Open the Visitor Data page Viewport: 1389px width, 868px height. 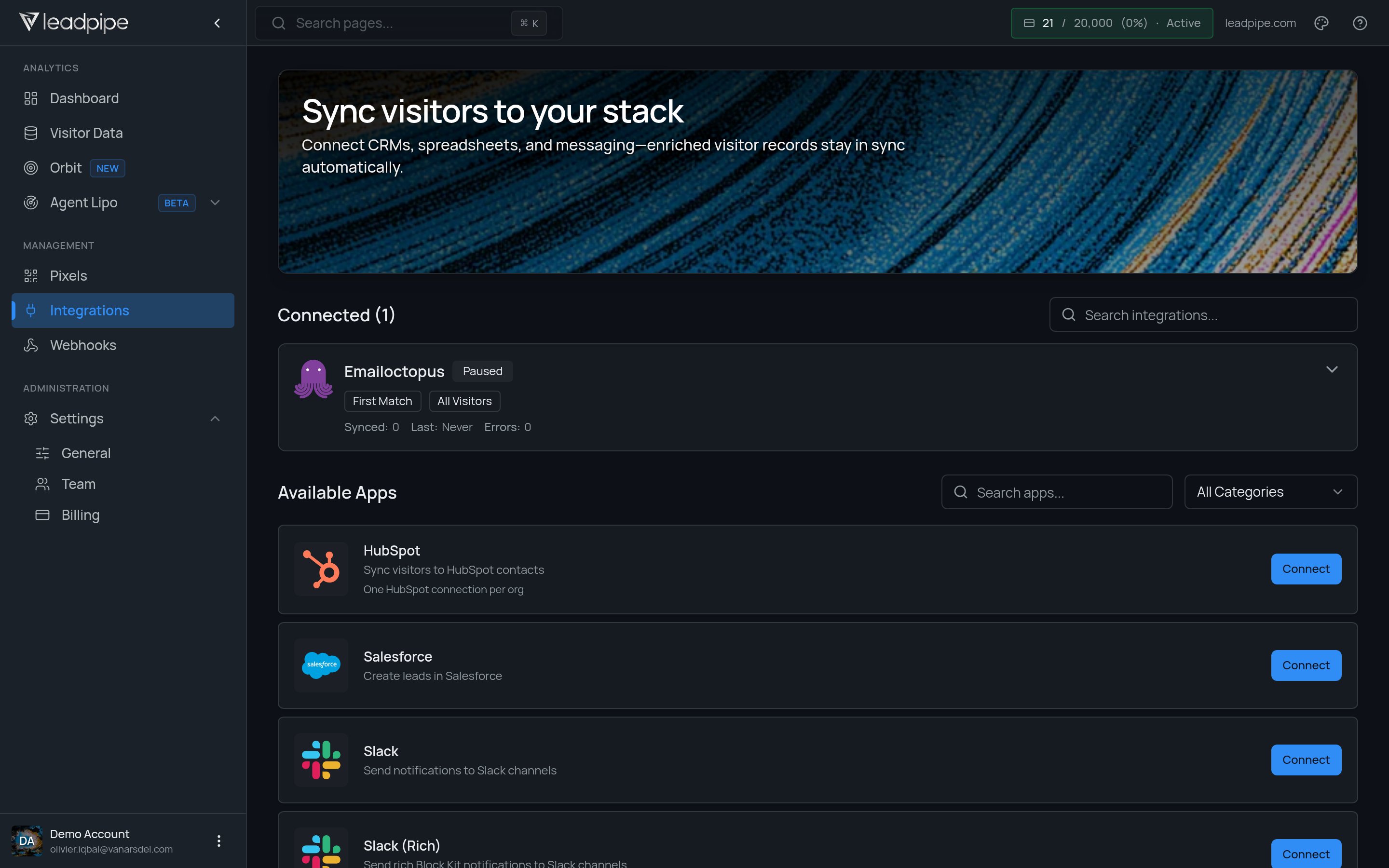click(123, 133)
